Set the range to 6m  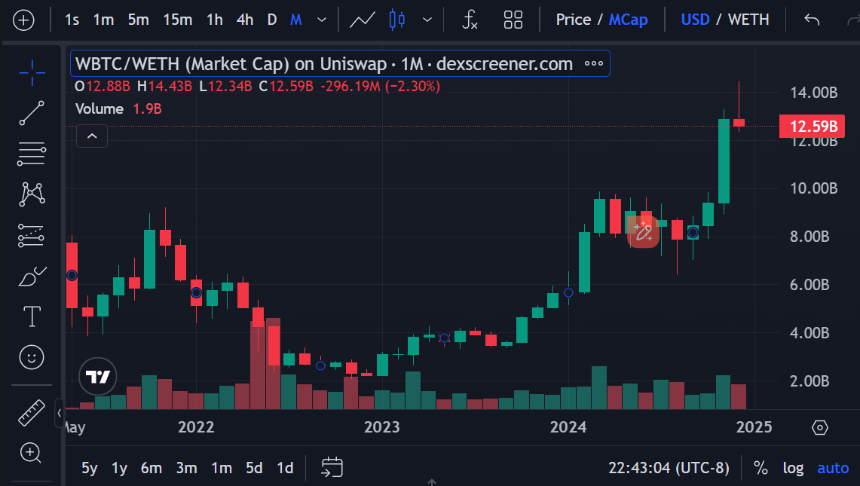point(151,468)
